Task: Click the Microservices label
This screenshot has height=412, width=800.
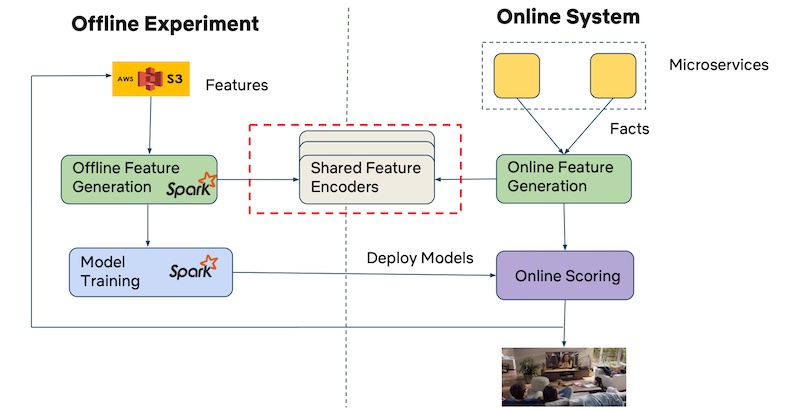Action: click(x=718, y=65)
